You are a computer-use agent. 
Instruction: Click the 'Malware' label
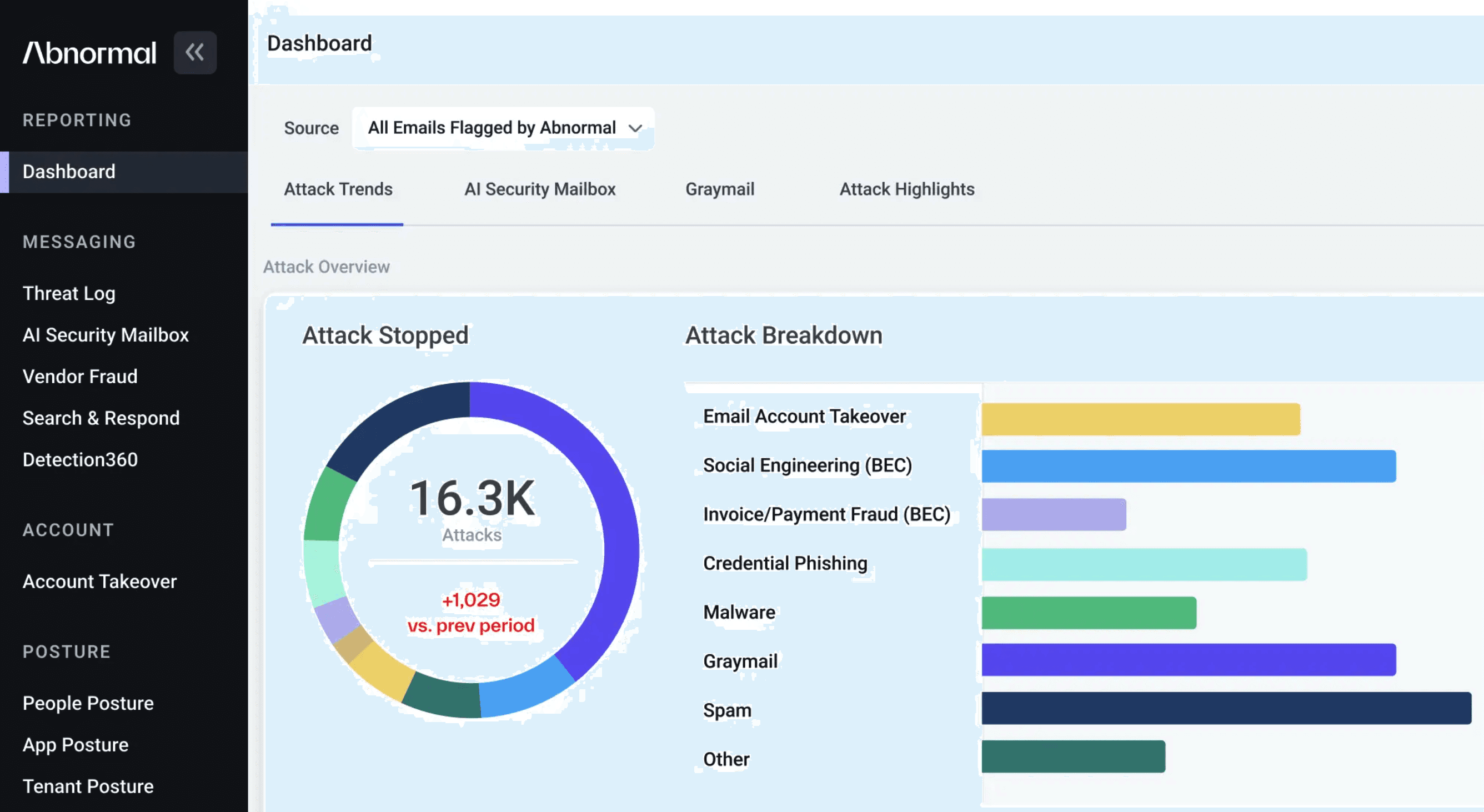pyautogui.click(x=739, y=612)
